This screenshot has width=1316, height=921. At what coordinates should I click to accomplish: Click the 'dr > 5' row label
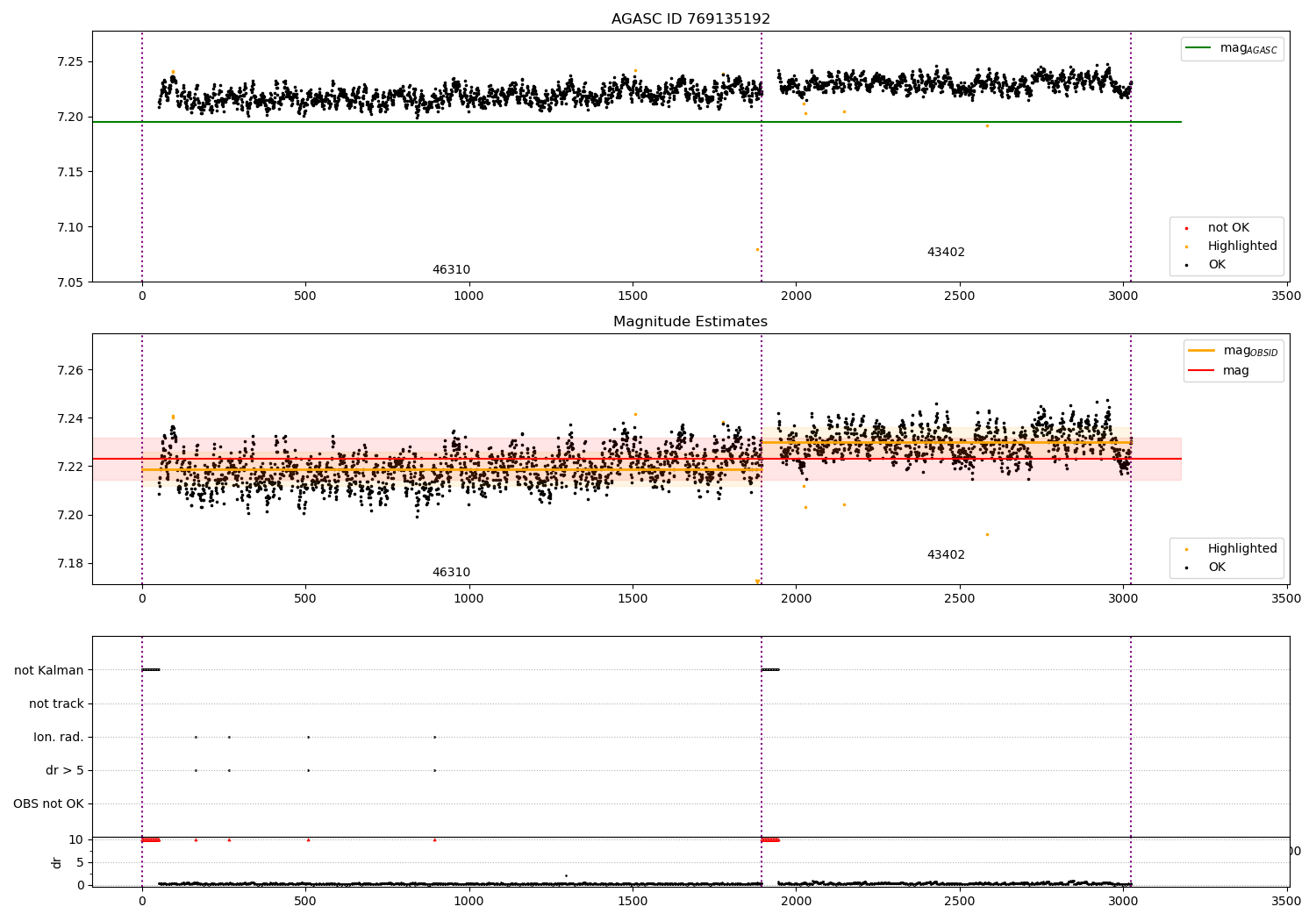point(65,770)
